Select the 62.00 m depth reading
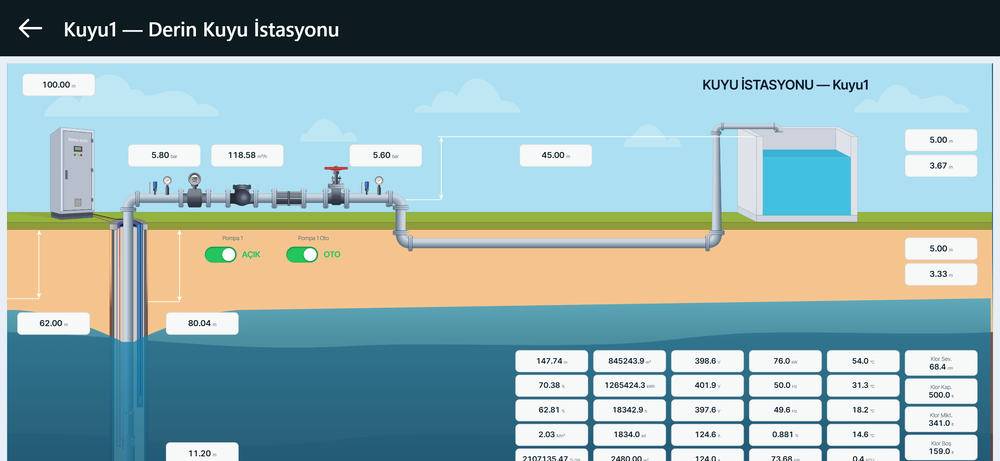1000x461 pixels. point(54,323)
